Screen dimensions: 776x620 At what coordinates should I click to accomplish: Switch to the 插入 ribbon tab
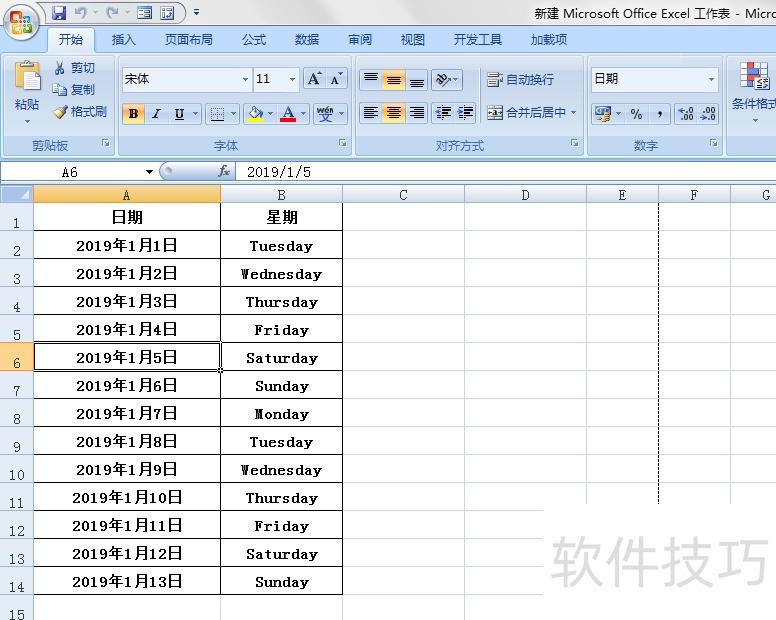point(124,40)
